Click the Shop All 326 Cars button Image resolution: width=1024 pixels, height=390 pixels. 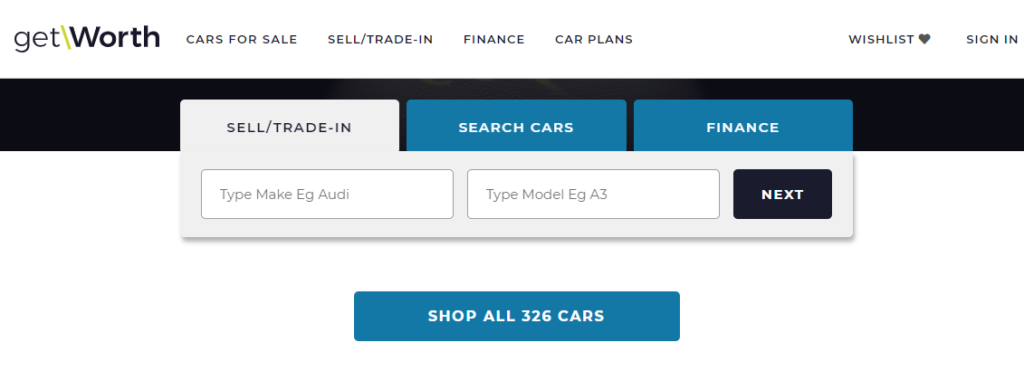(517, 316)
